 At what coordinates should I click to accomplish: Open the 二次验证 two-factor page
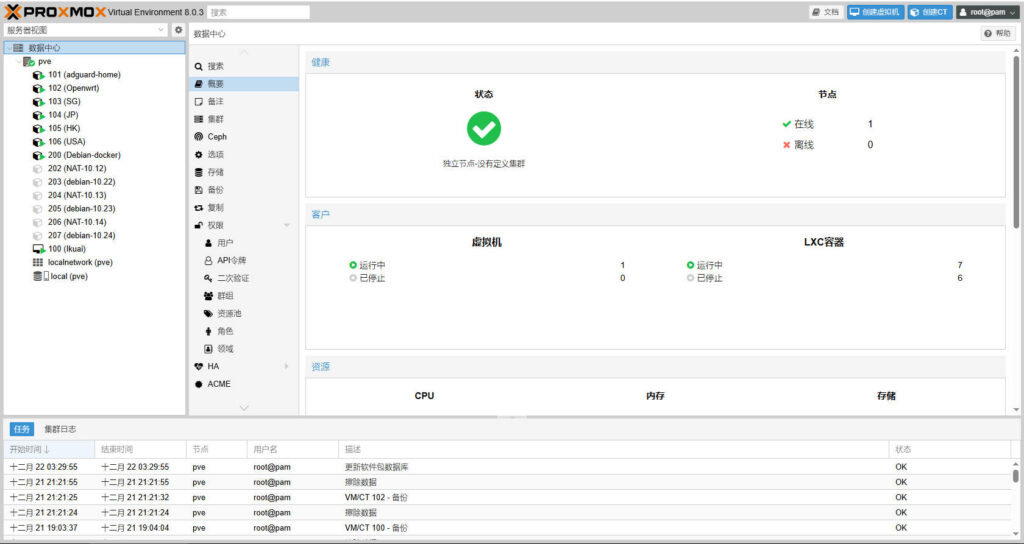[233, 278]
